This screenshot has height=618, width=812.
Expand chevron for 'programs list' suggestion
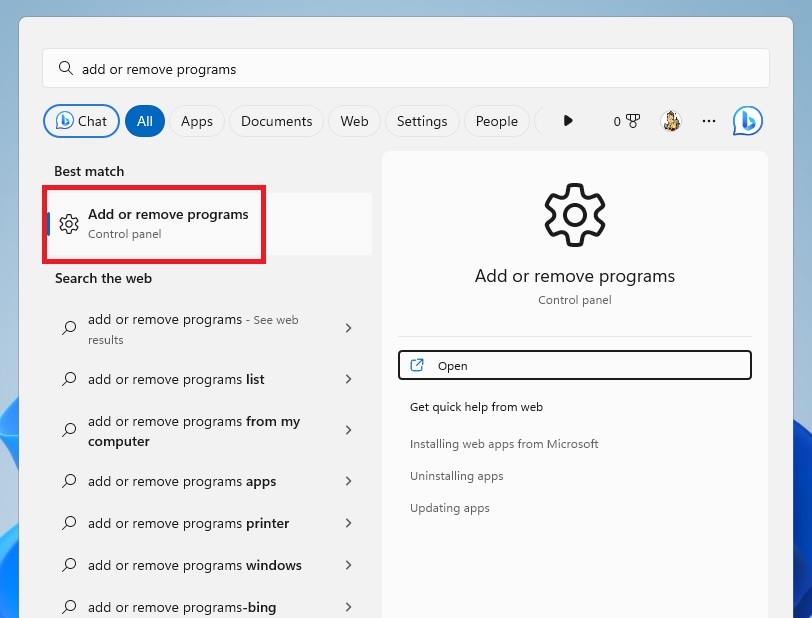(x=349, y=379)
